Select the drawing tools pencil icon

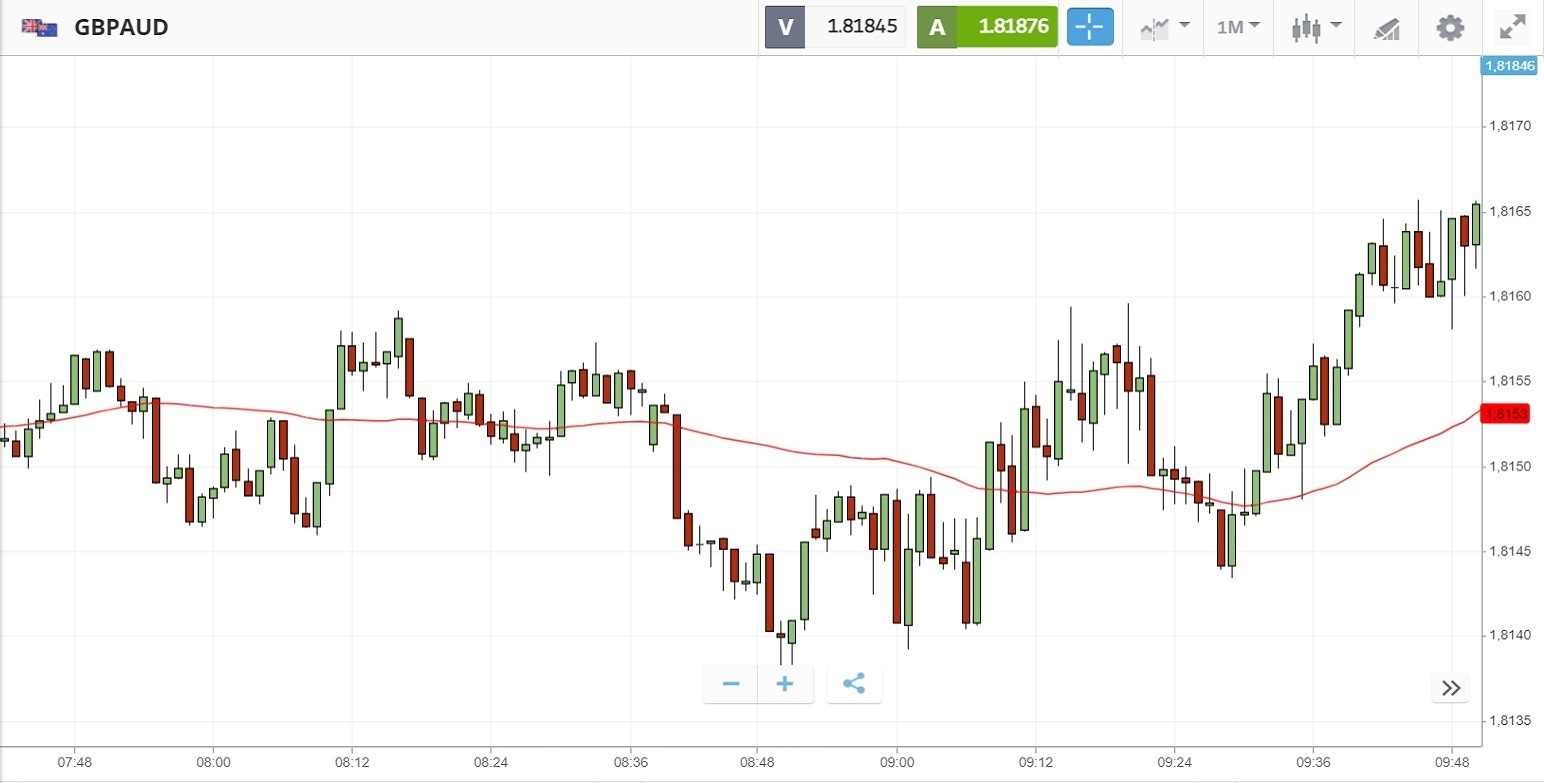point(1386,27)
